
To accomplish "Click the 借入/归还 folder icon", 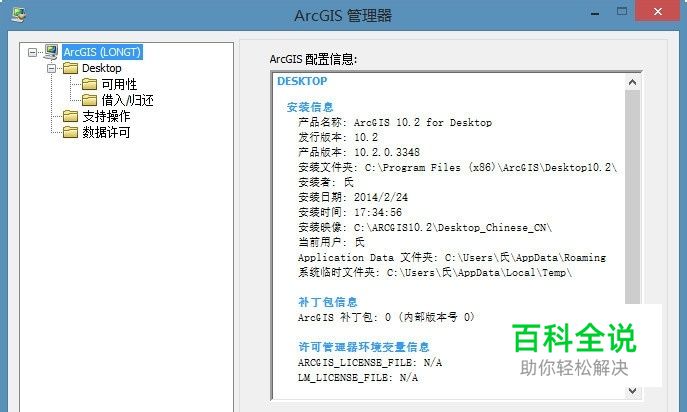I will (89, 100).
